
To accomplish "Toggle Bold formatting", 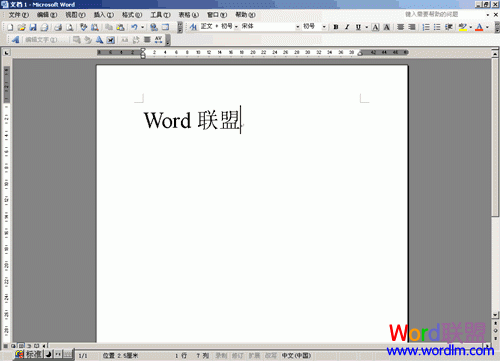I will pyautogui.click(x=336, y=27).
